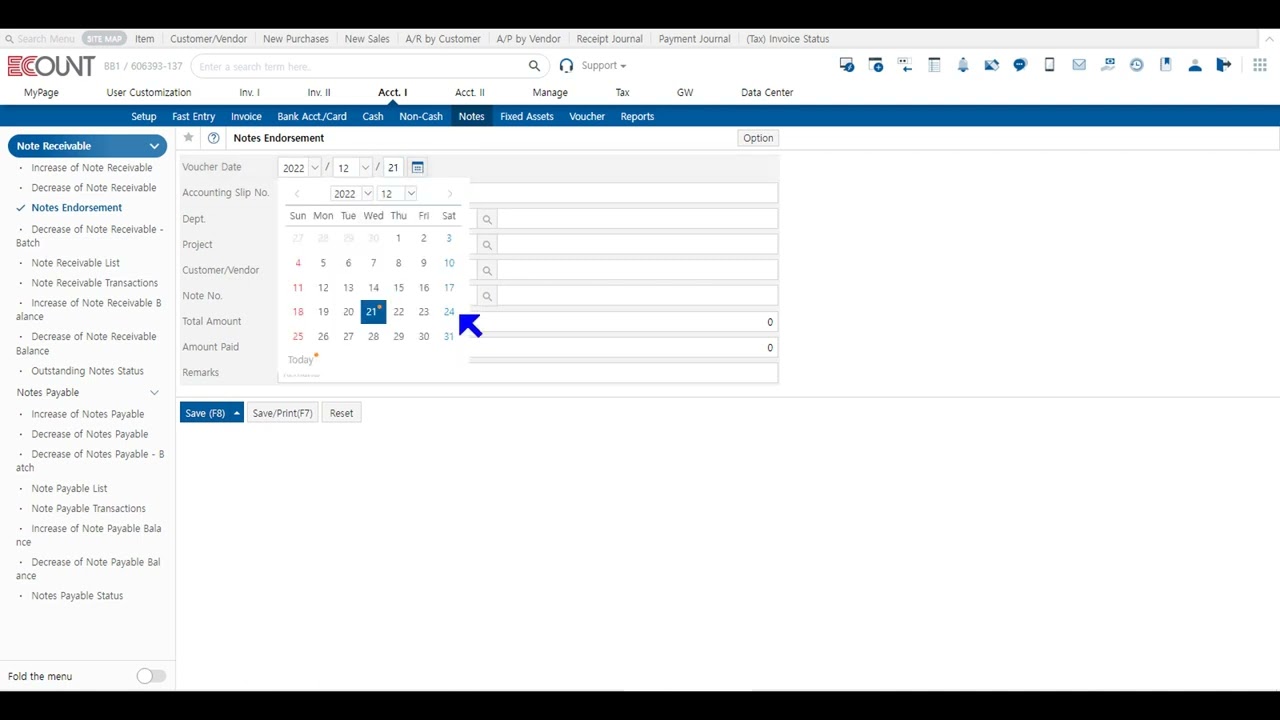Switch to the Fixed Assets submenu tab
Screen dimensions: 1280x720
(x=527, y=116)
